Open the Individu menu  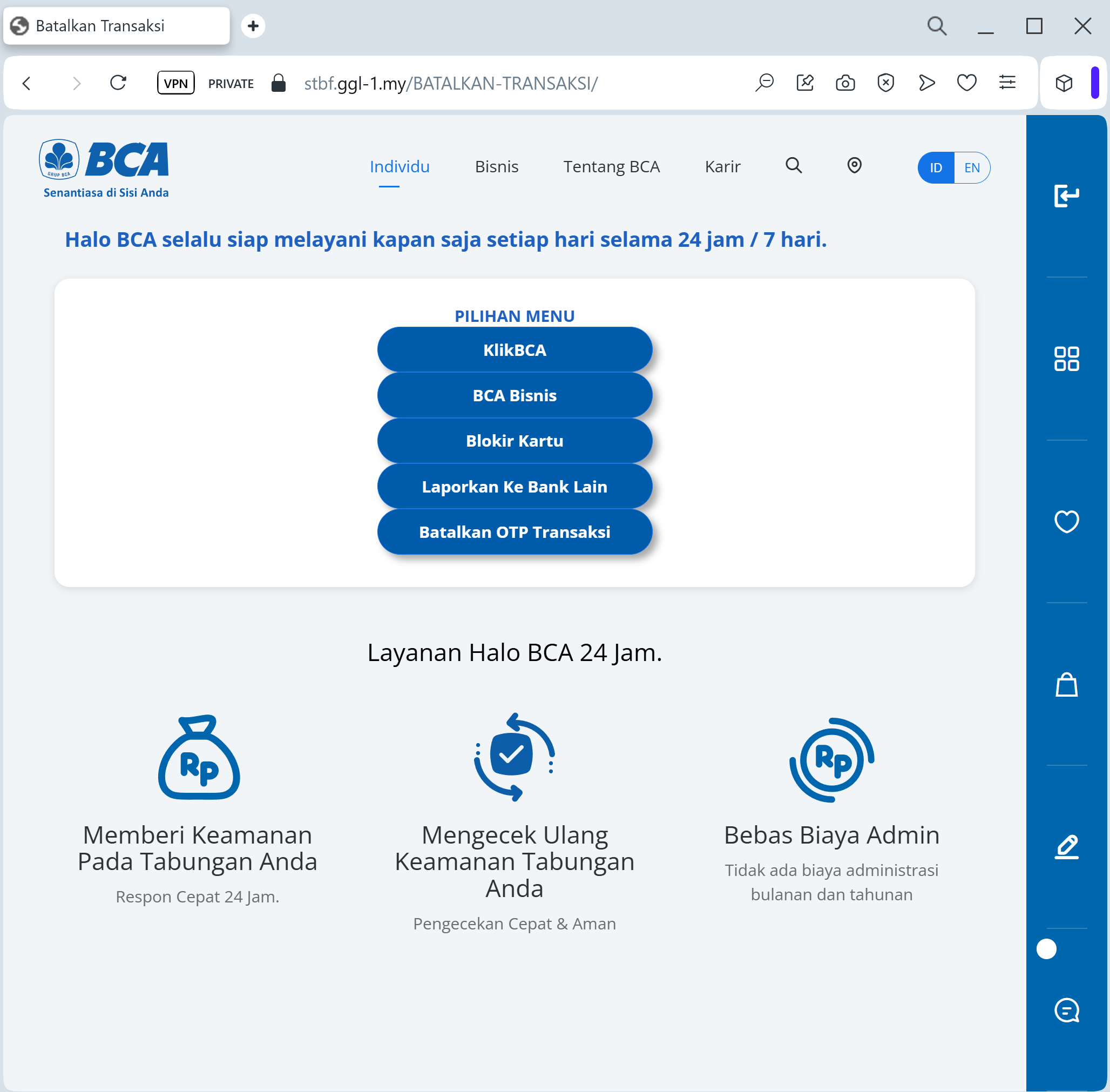point(400,167)
